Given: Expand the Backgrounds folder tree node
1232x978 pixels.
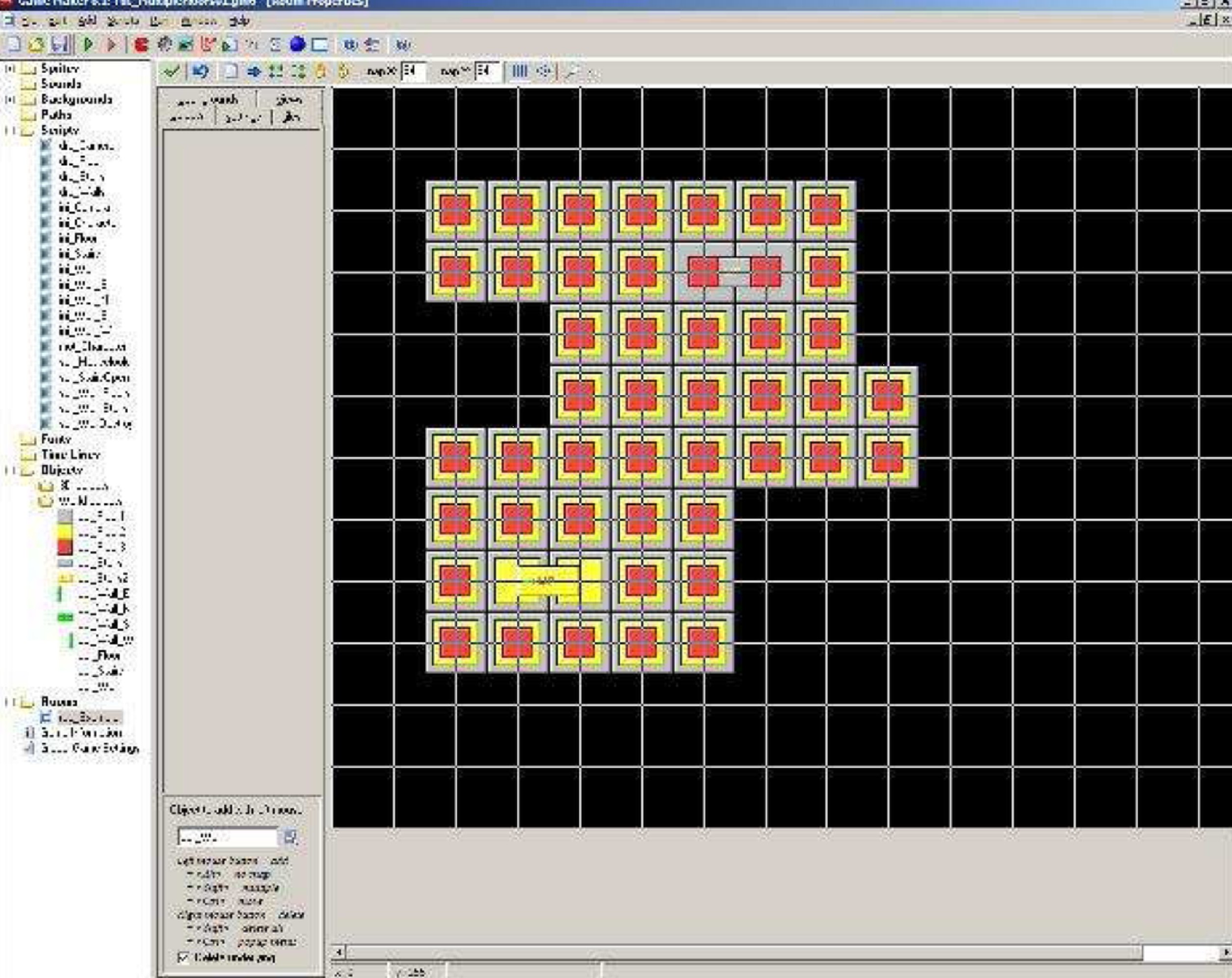Looking at the screenshot, I should tap(10, 100).
